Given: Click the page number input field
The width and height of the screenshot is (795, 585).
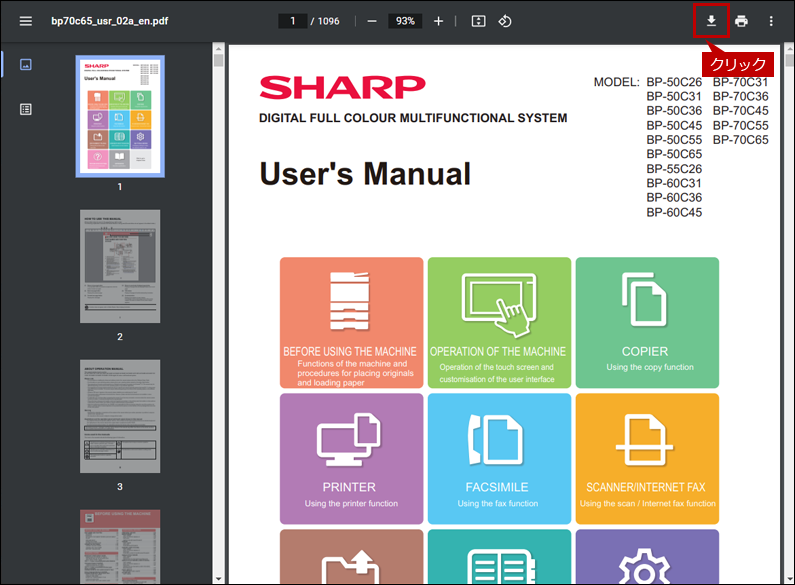Looking at the screenshot, I should click(x=293, y=21).
